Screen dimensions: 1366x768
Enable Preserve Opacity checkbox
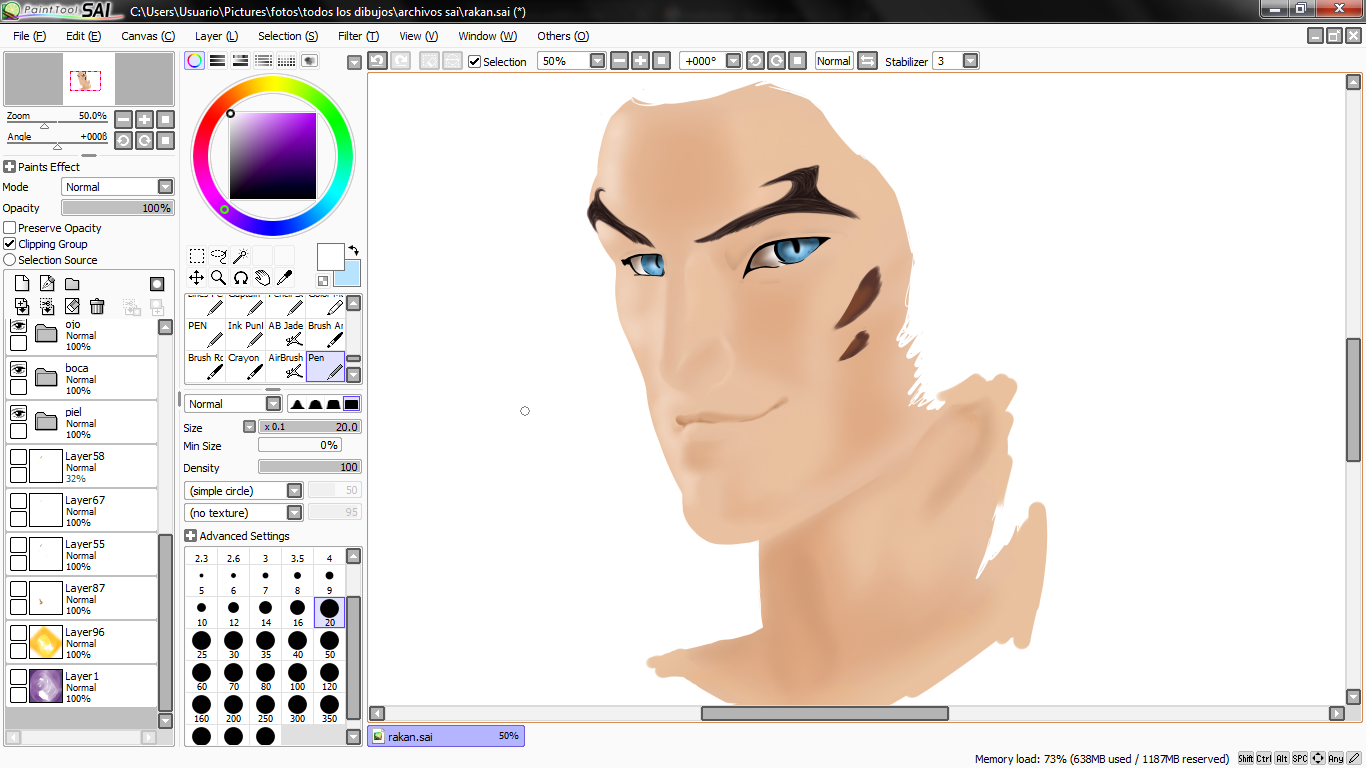(10, 228)
